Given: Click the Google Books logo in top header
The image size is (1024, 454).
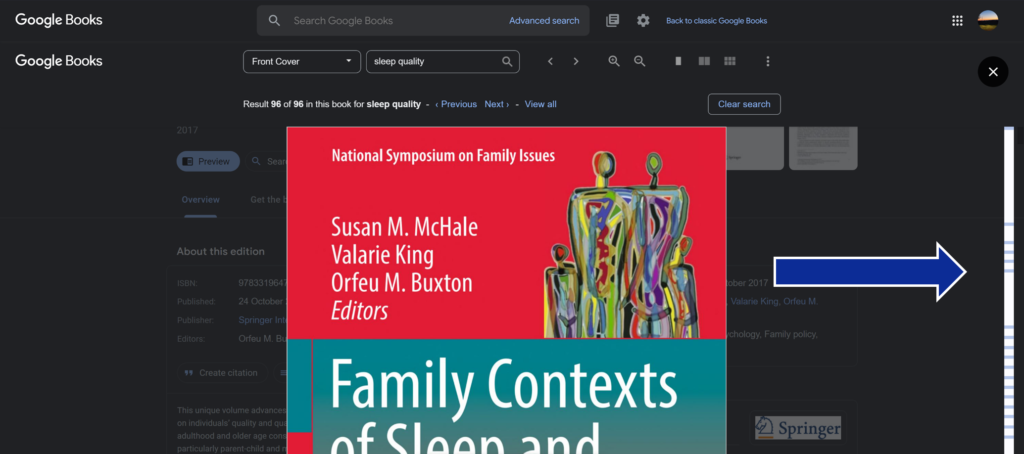Looking at the screenshot, I should tap(59, 20).
